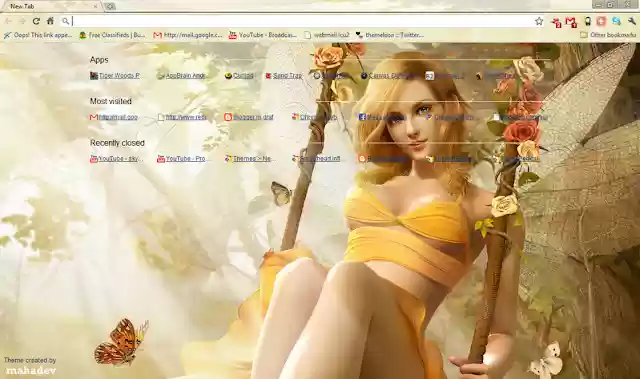Launch the AppBrain Android app
Image resolution: width=640 pixels, height=379 pixels.
pyautogui.click(x=183, y=75)
